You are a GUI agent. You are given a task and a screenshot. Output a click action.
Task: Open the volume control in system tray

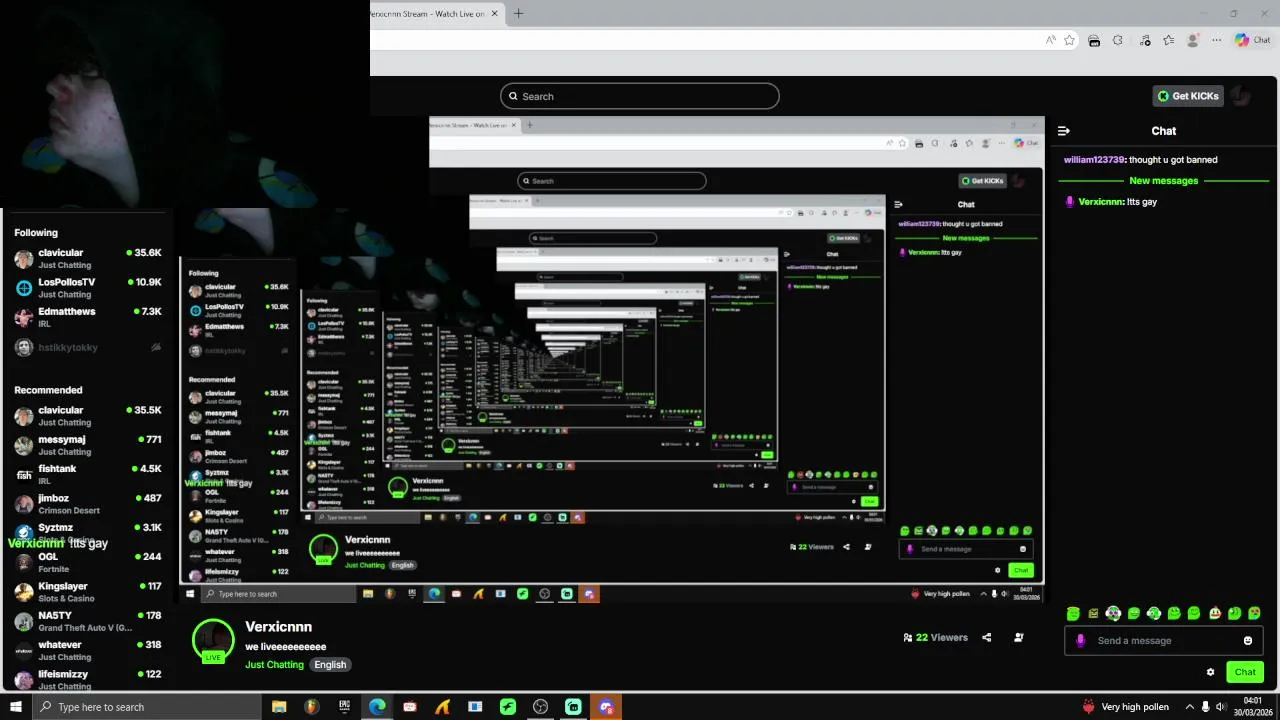point(1220,707)
